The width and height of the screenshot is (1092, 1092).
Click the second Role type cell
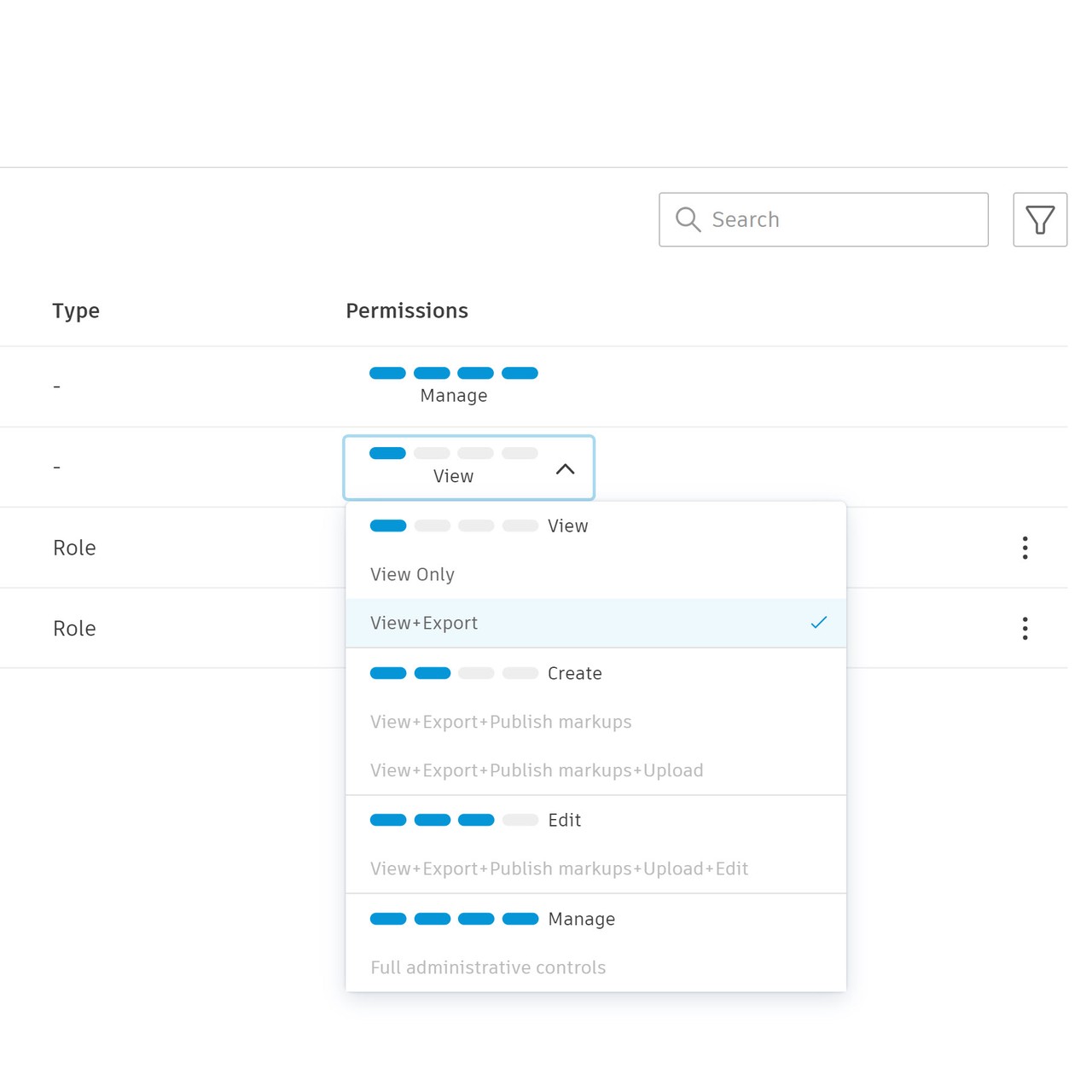[x=74, y=629]
